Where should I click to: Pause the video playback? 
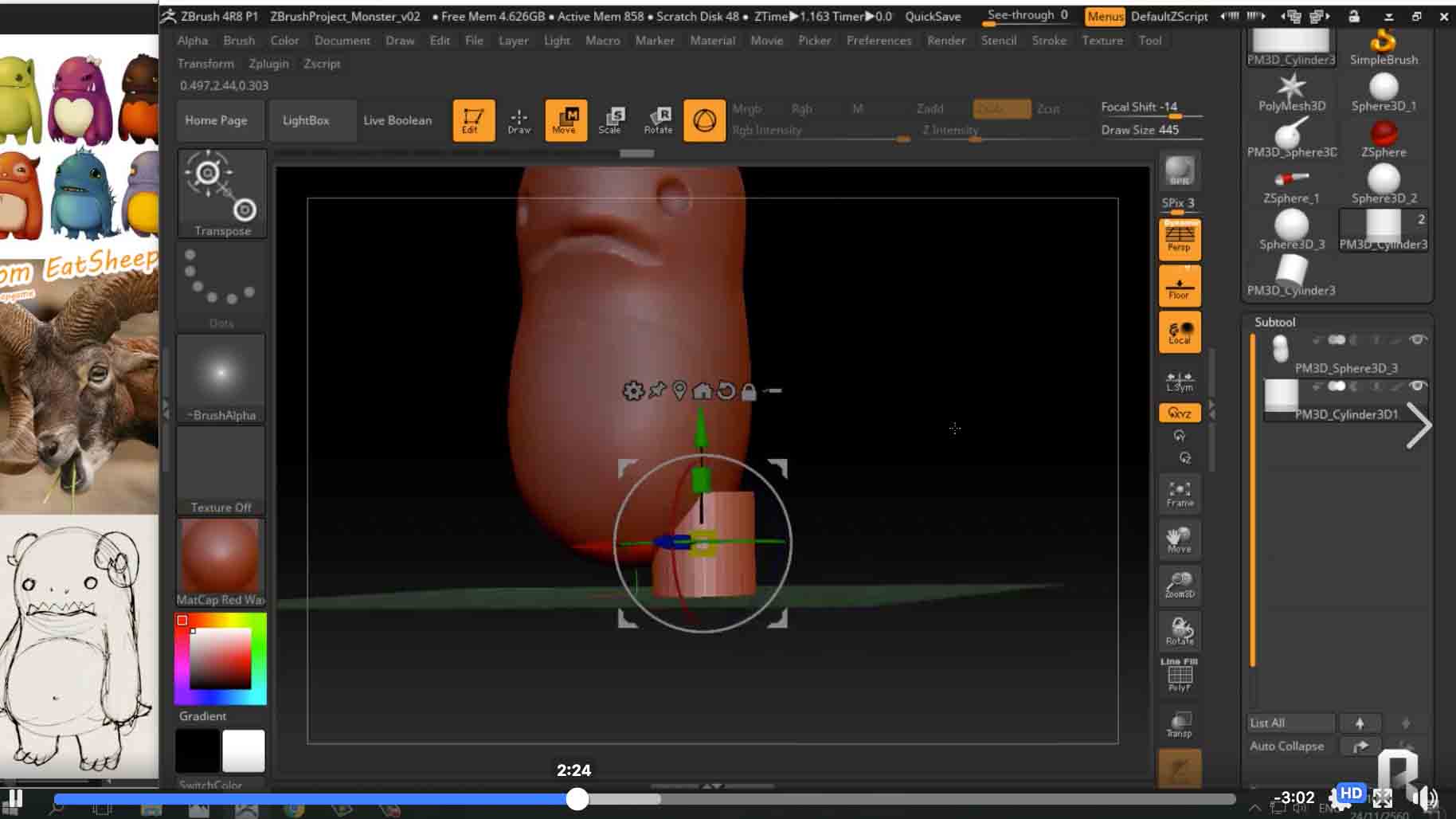pos(14,798)
